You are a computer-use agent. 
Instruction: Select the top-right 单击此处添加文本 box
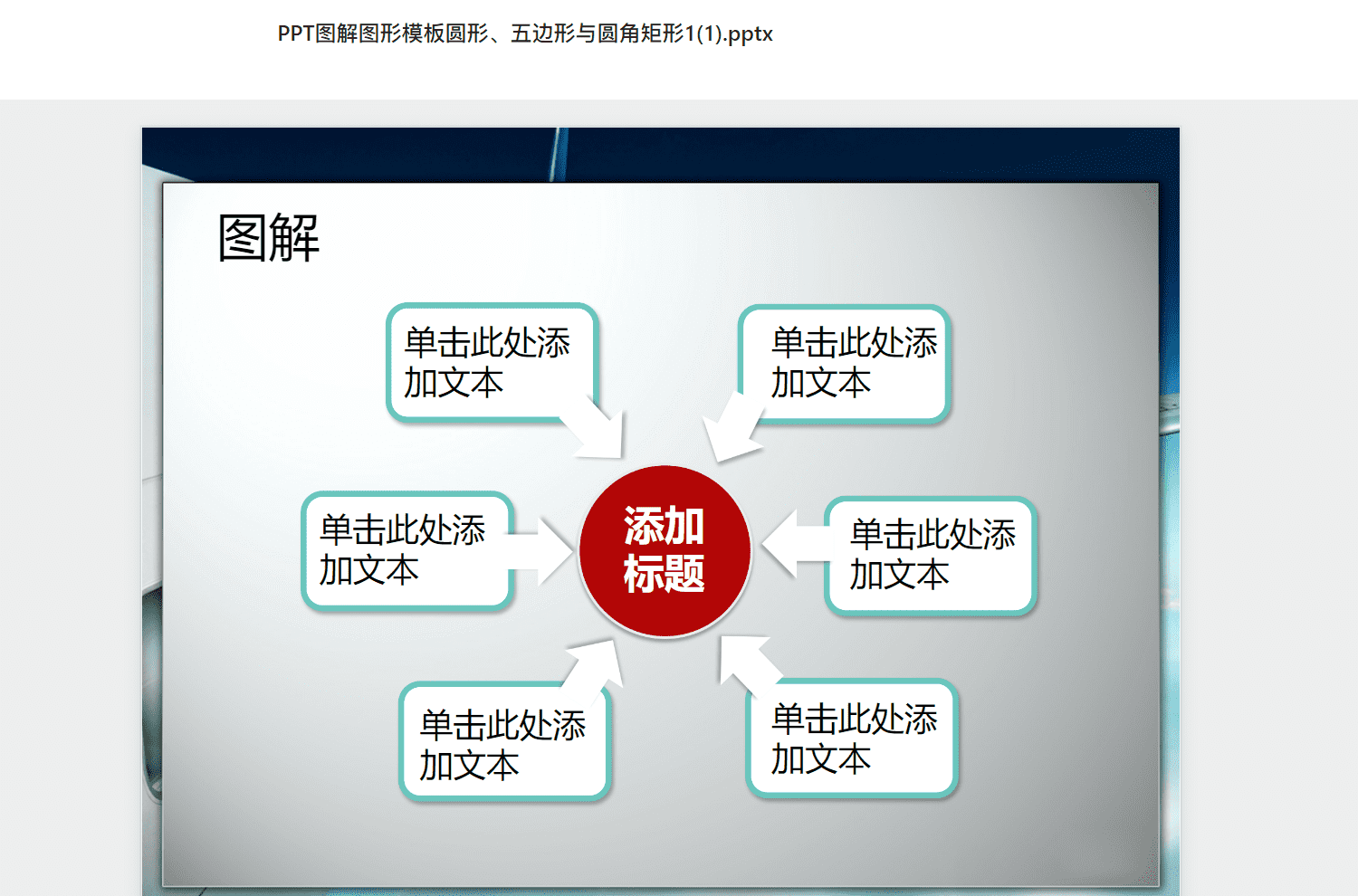pos(844,364)
